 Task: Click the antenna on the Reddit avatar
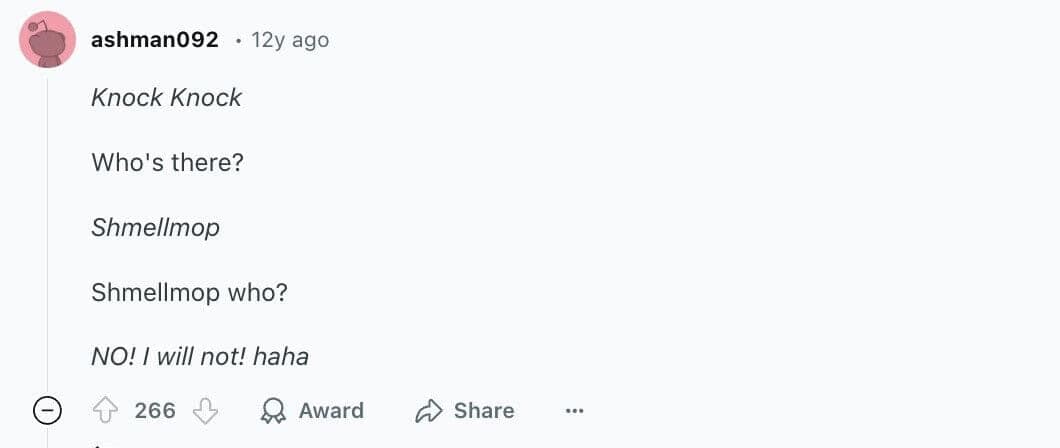coord(31,26)
